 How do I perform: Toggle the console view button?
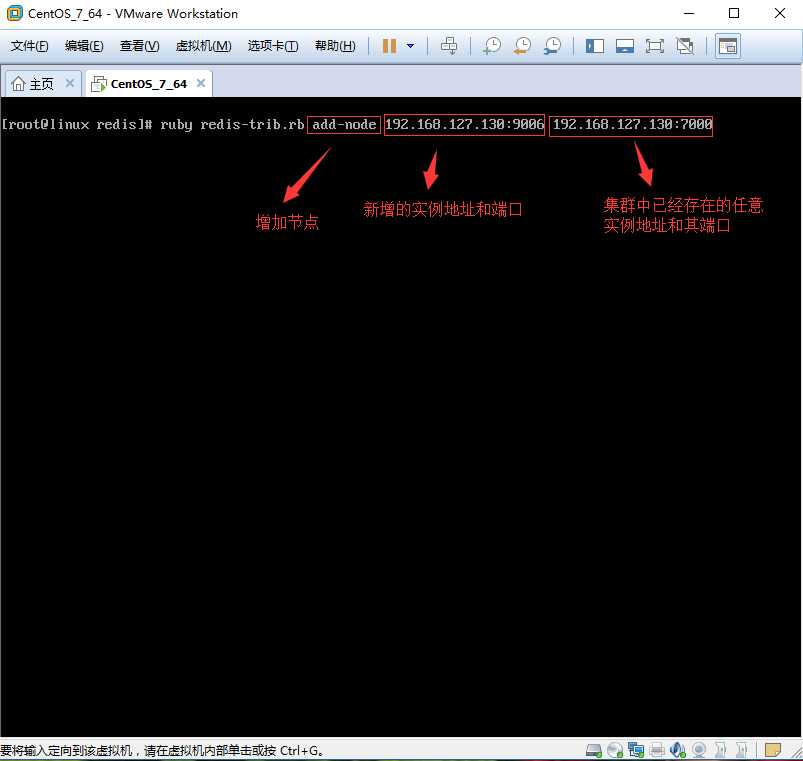727,46
